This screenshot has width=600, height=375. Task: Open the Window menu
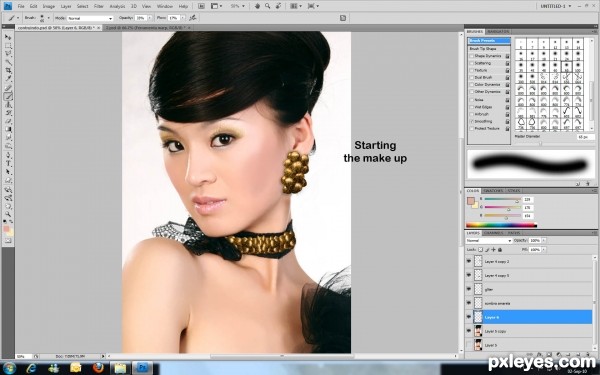click(165, 7)
